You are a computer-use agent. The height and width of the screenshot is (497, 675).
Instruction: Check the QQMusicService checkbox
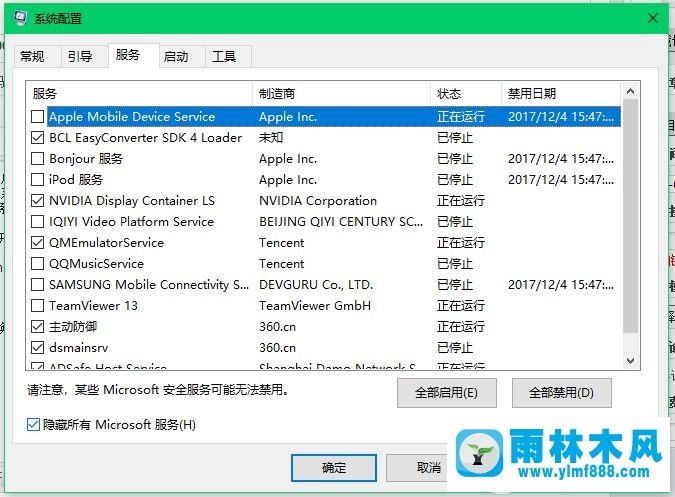click(37, 263)
